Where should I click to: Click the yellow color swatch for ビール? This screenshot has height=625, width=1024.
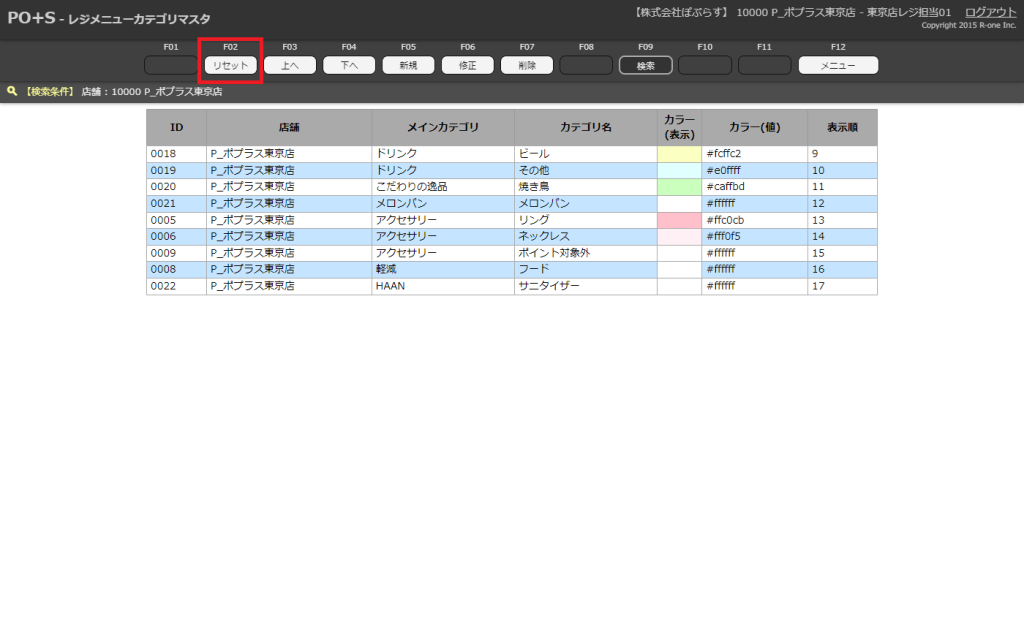tap(679, 154)
